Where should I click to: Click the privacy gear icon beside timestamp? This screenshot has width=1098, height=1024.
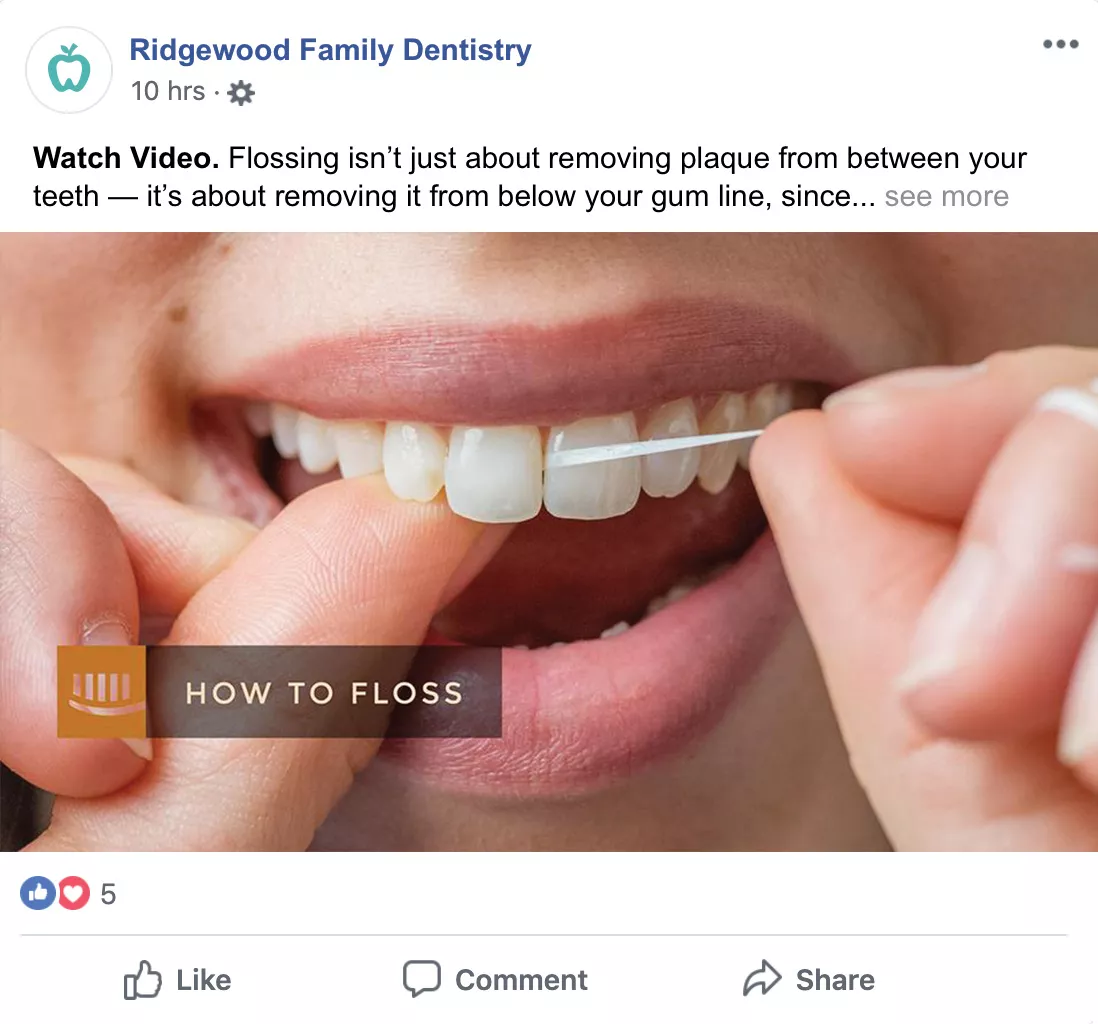click(239, 92)
